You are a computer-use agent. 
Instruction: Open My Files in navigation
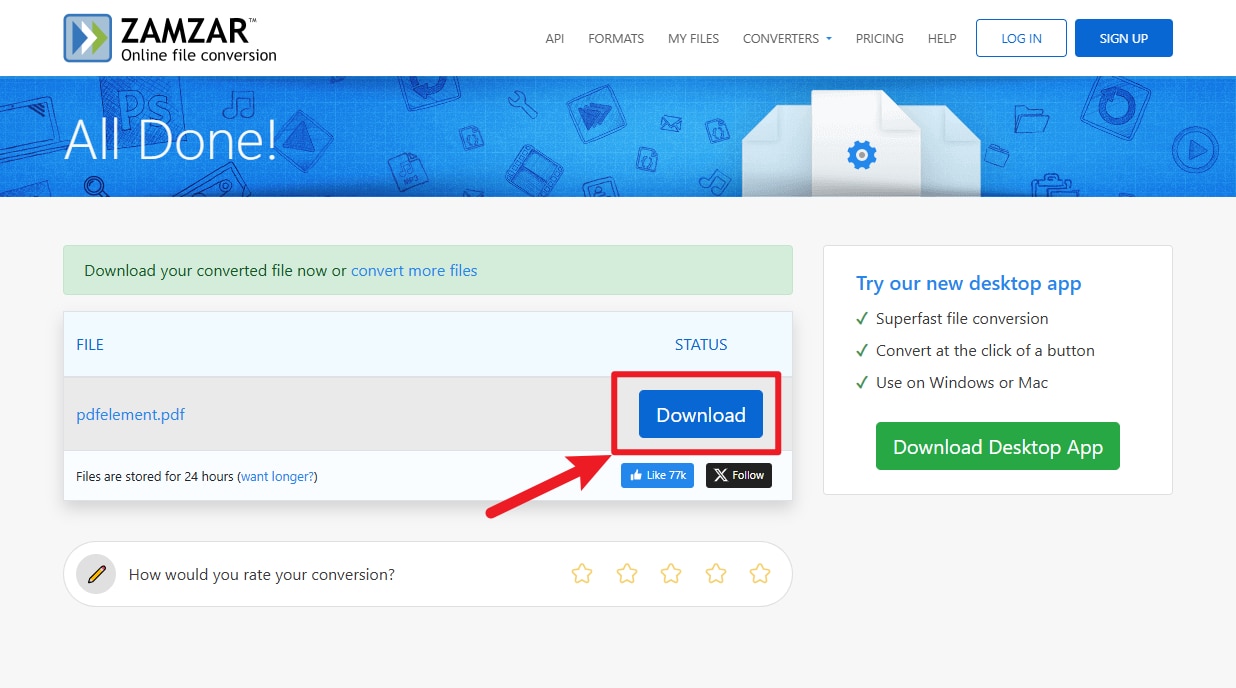(x=693, y=38)
